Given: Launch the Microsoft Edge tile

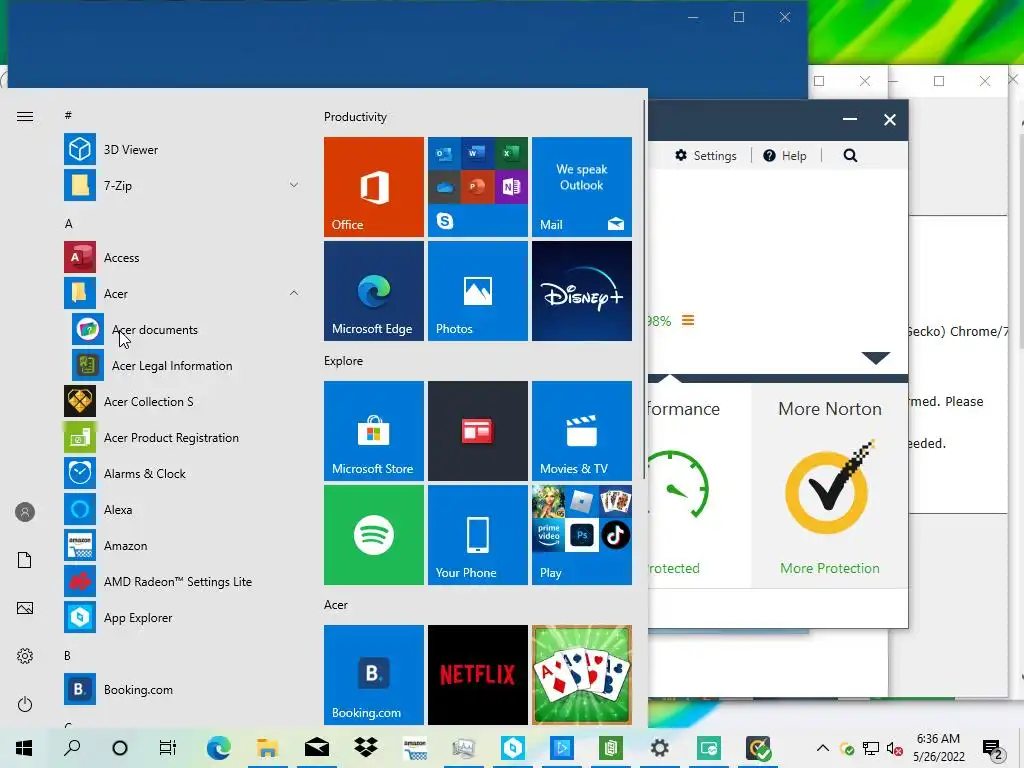Looking at the screenshot, I should [x=374, y=291].
